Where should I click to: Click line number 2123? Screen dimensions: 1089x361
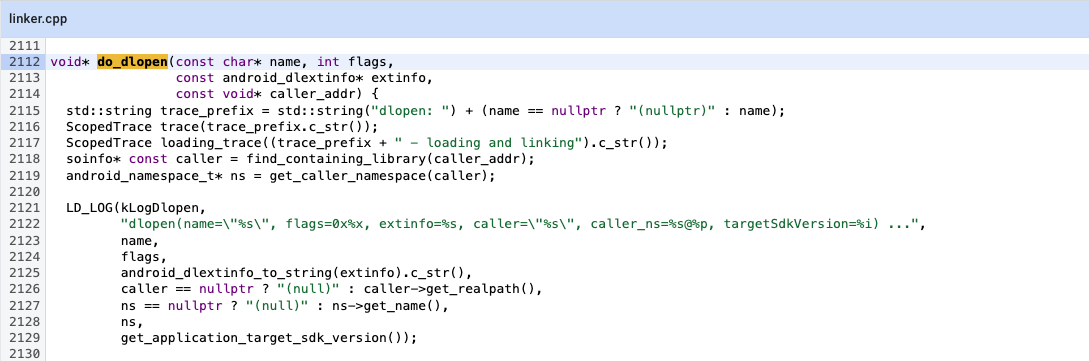[24, 241]
